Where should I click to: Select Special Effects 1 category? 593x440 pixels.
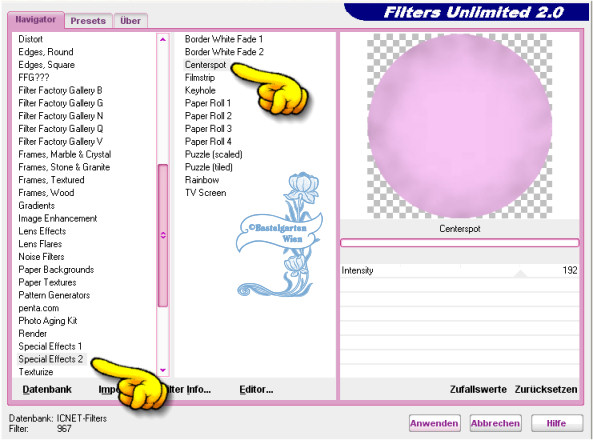pyautogui.click(x=50, y=347)
